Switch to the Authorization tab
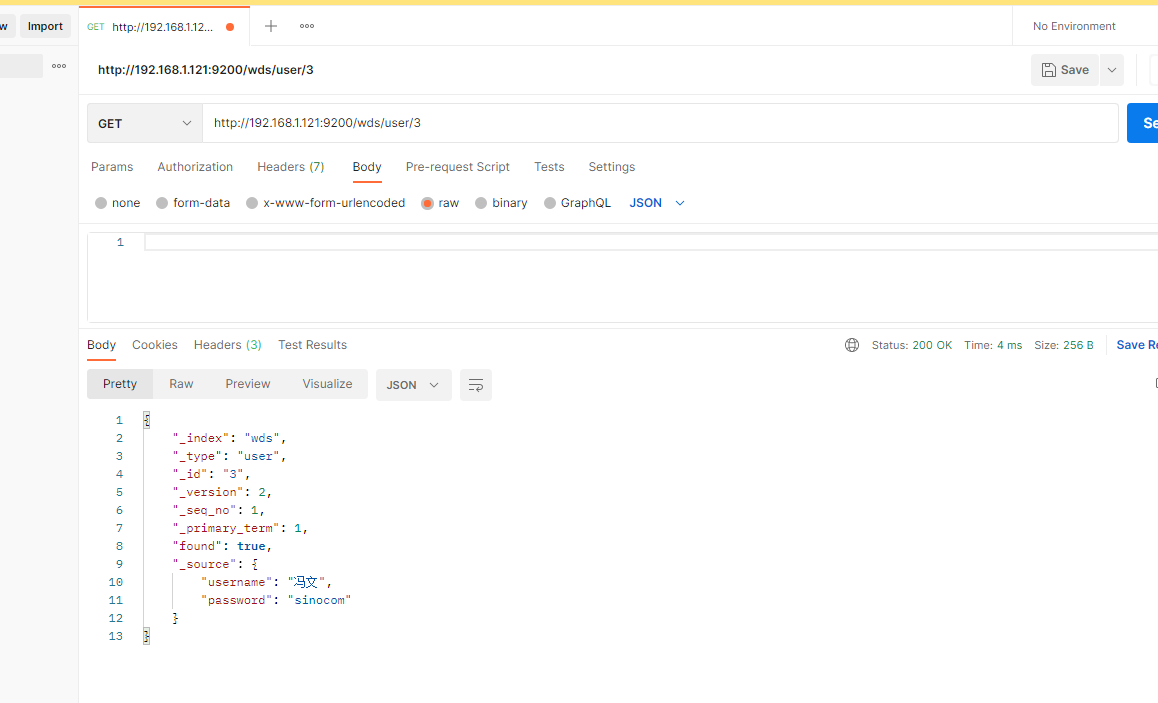The height and width of the screenshot is (703, 1158). (x=195, y=167)
